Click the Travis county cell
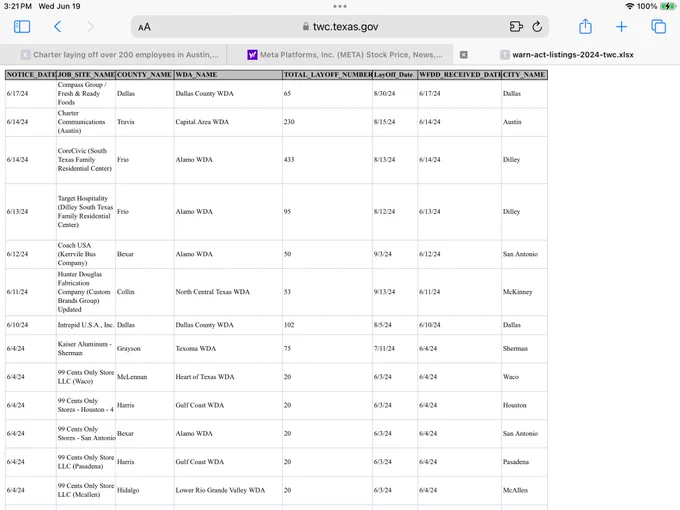 [144, 122]
